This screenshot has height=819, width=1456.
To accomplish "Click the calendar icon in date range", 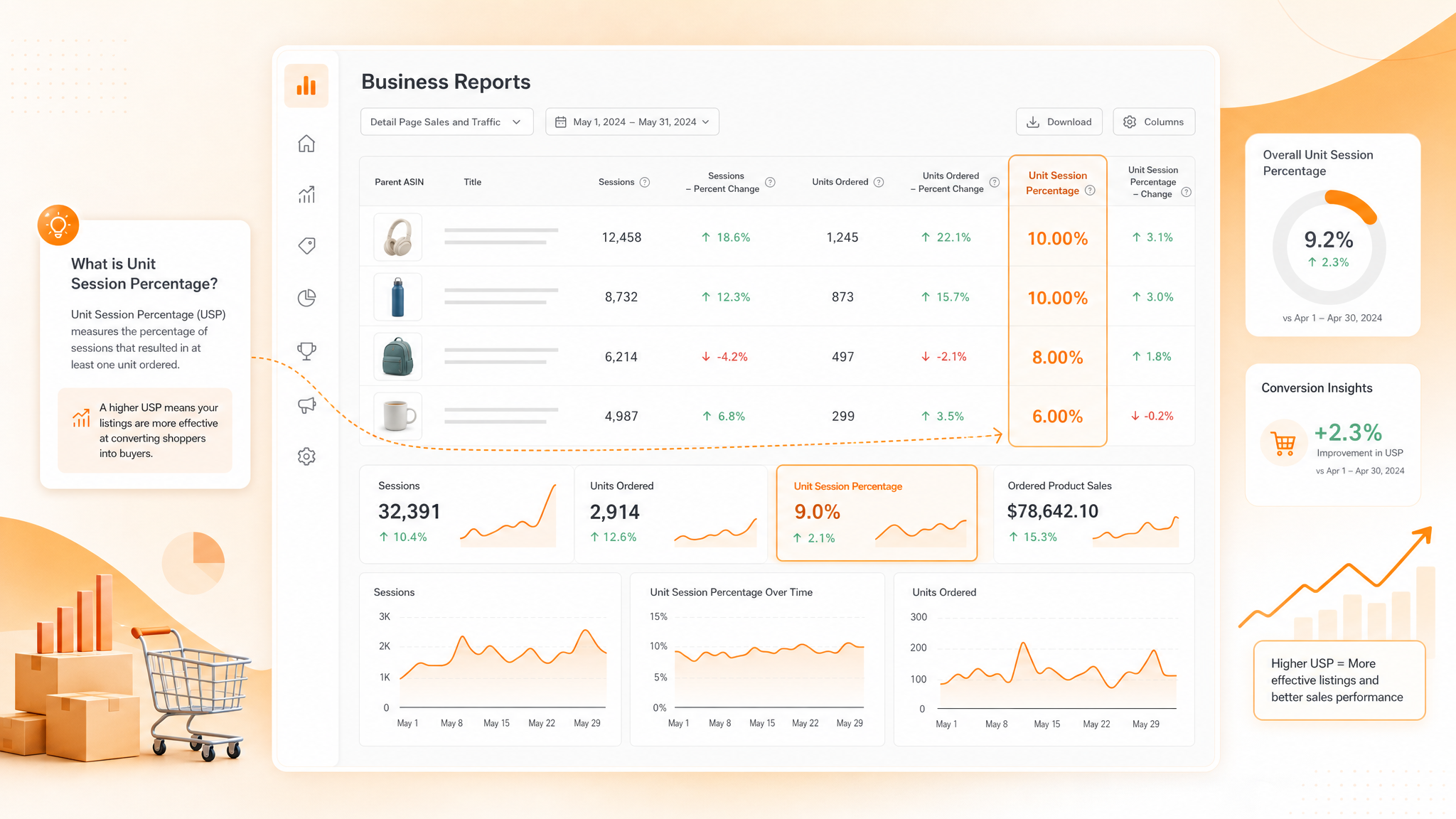I will tap(561, 122).
